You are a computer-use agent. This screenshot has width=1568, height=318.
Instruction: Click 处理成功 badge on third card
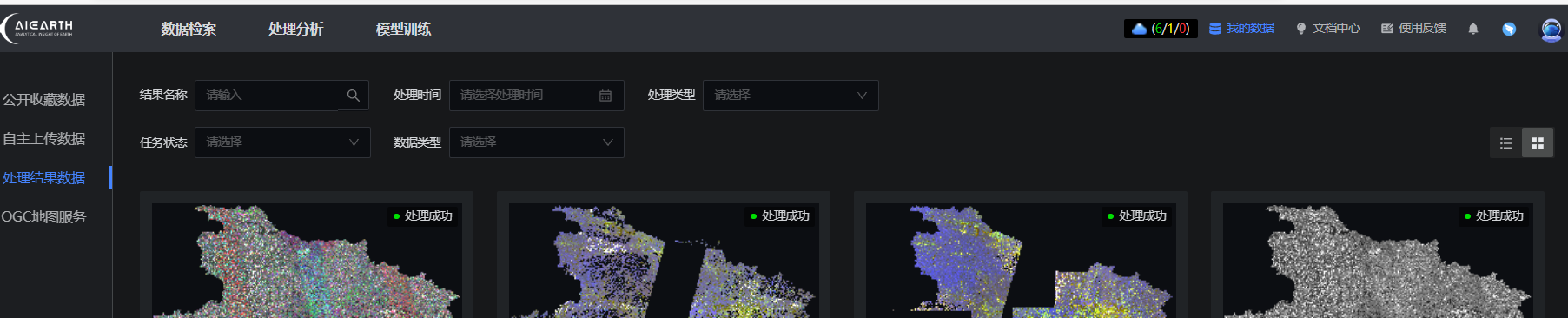point(1137,215)
